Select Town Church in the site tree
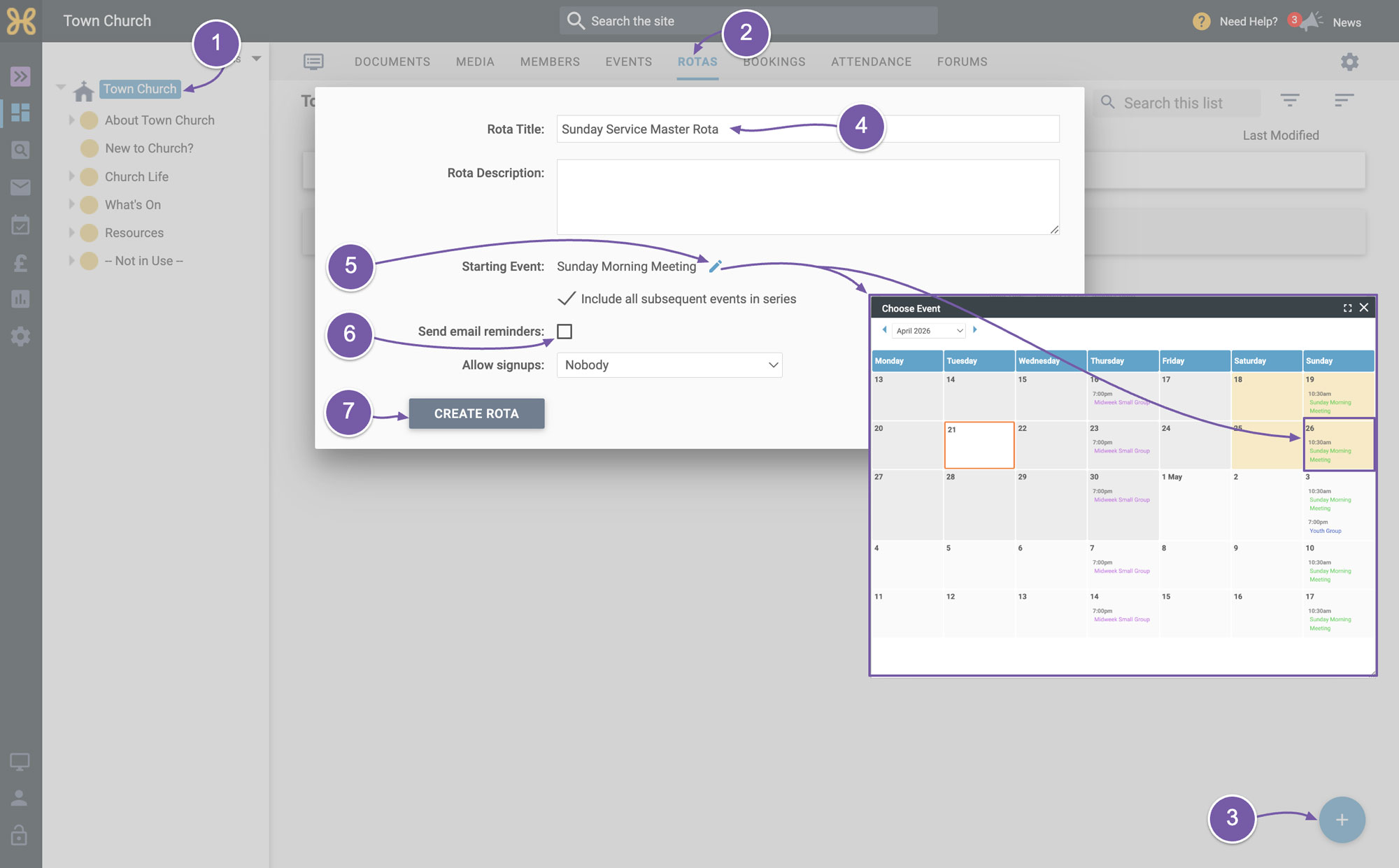The height and width of the screenshot is (868, 1399). click(140, 89)
